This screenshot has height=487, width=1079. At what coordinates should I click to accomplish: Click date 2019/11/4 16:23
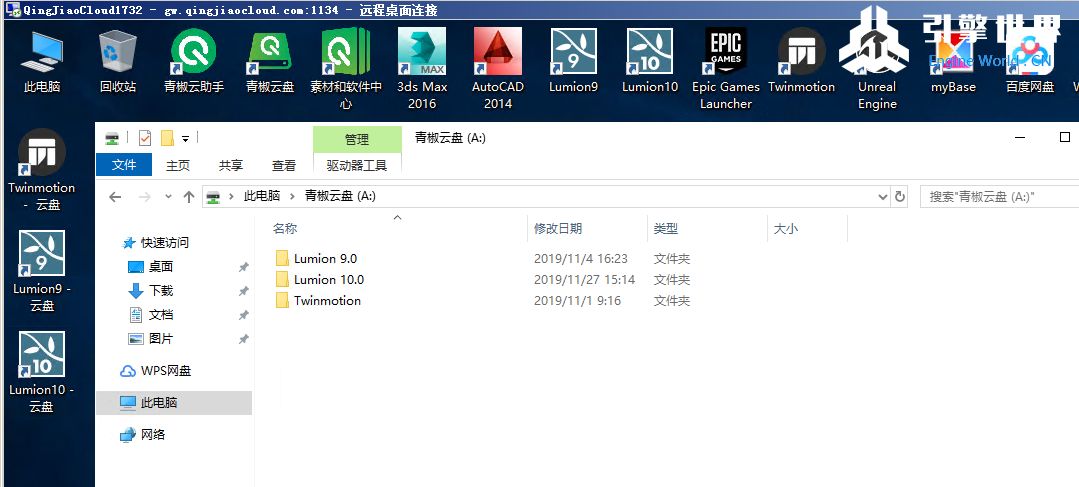[581, 259]
